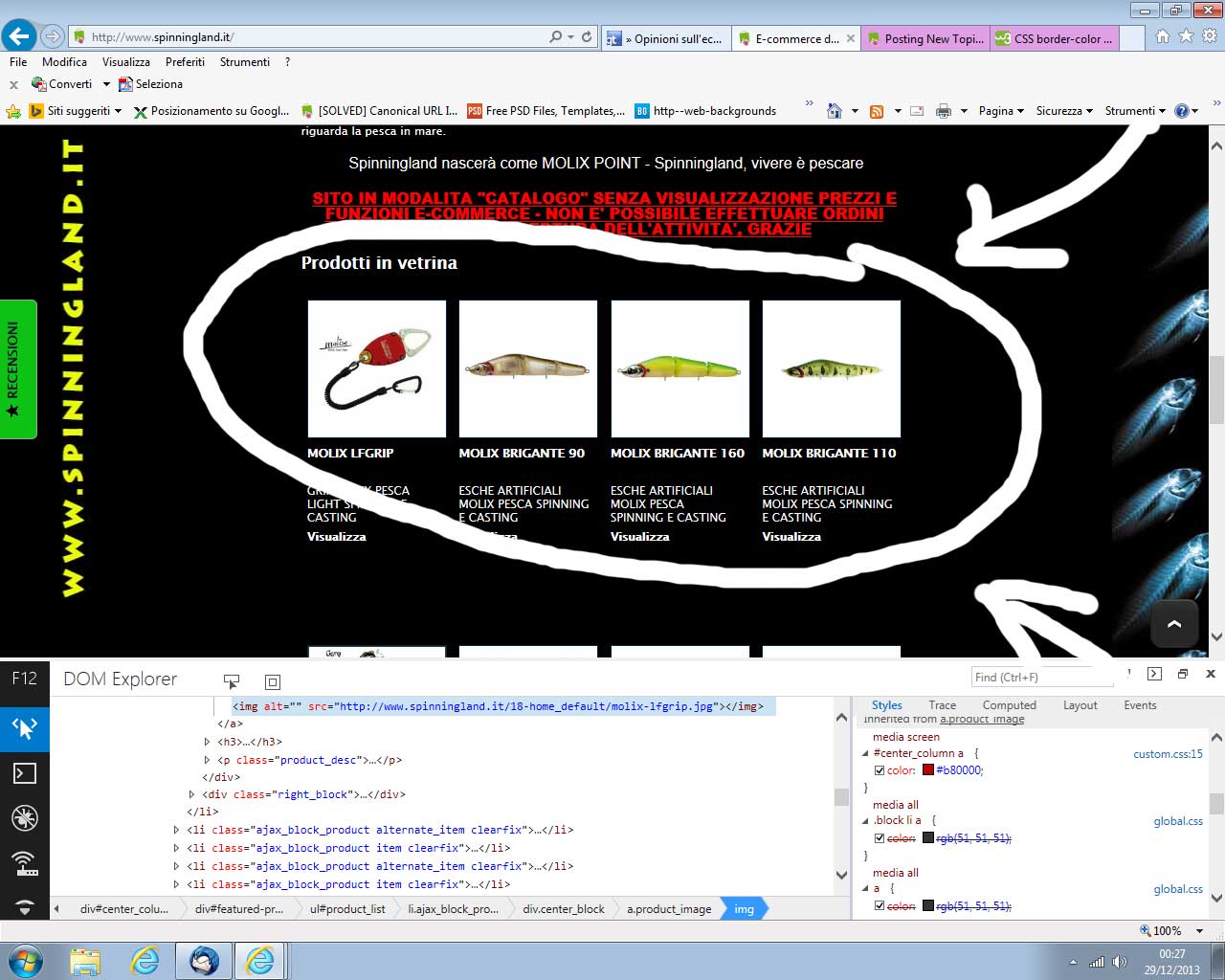
Task: Collapse the .block li a style rule
Action: coord(865,821)
